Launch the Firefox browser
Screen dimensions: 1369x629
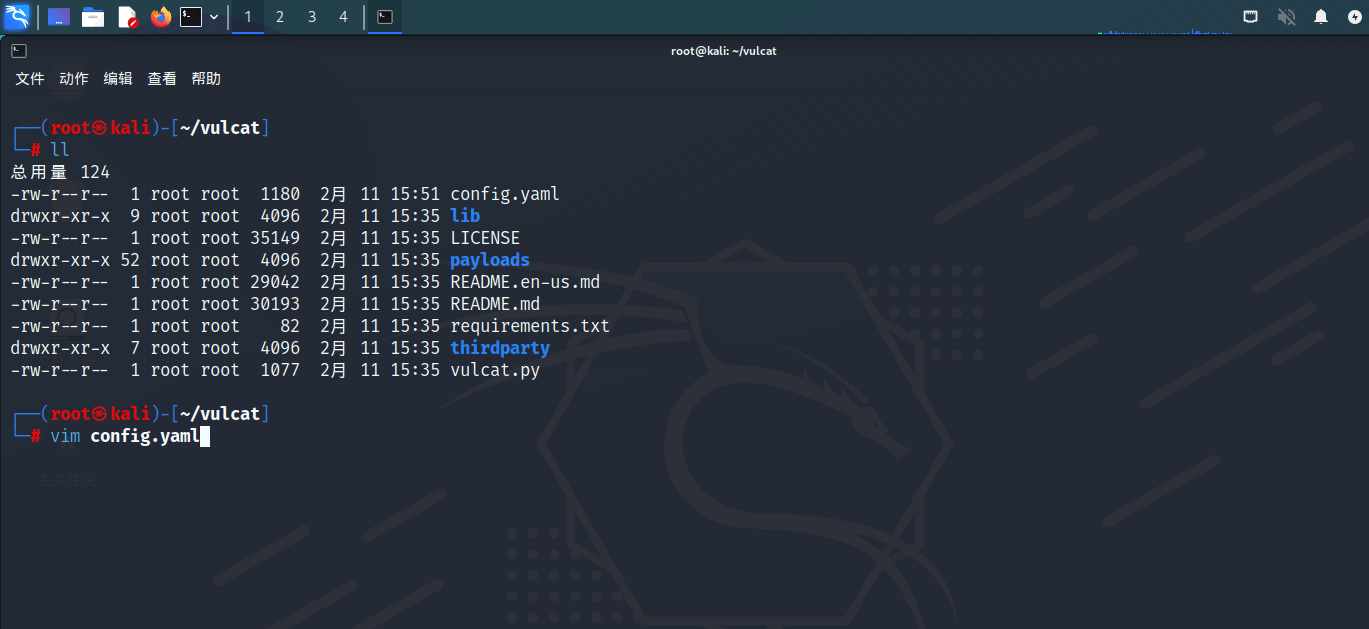click(161, 17)
